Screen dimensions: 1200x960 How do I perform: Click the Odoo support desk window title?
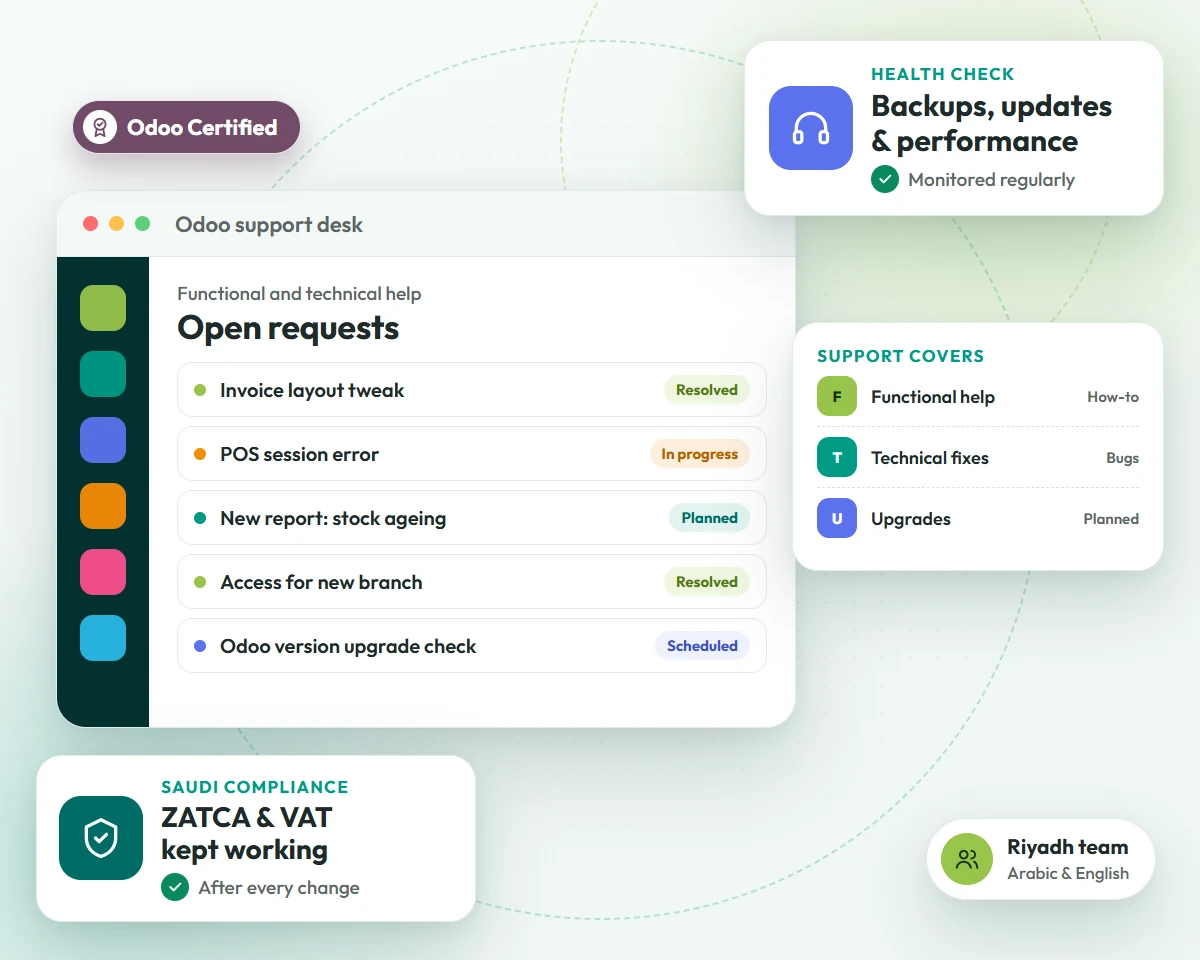[269, 225]
